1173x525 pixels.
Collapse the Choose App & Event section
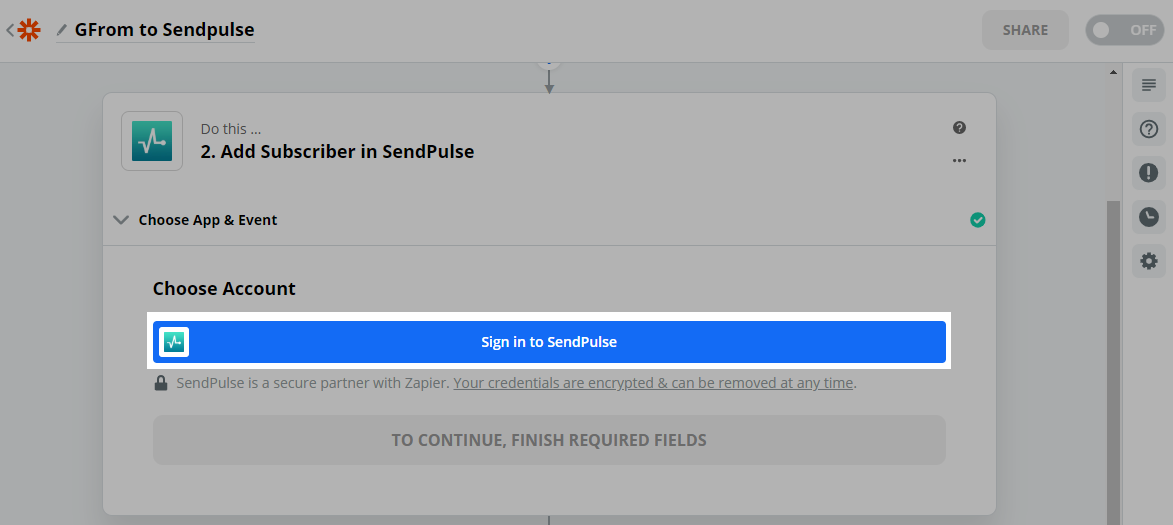click(x=121, y=220)
